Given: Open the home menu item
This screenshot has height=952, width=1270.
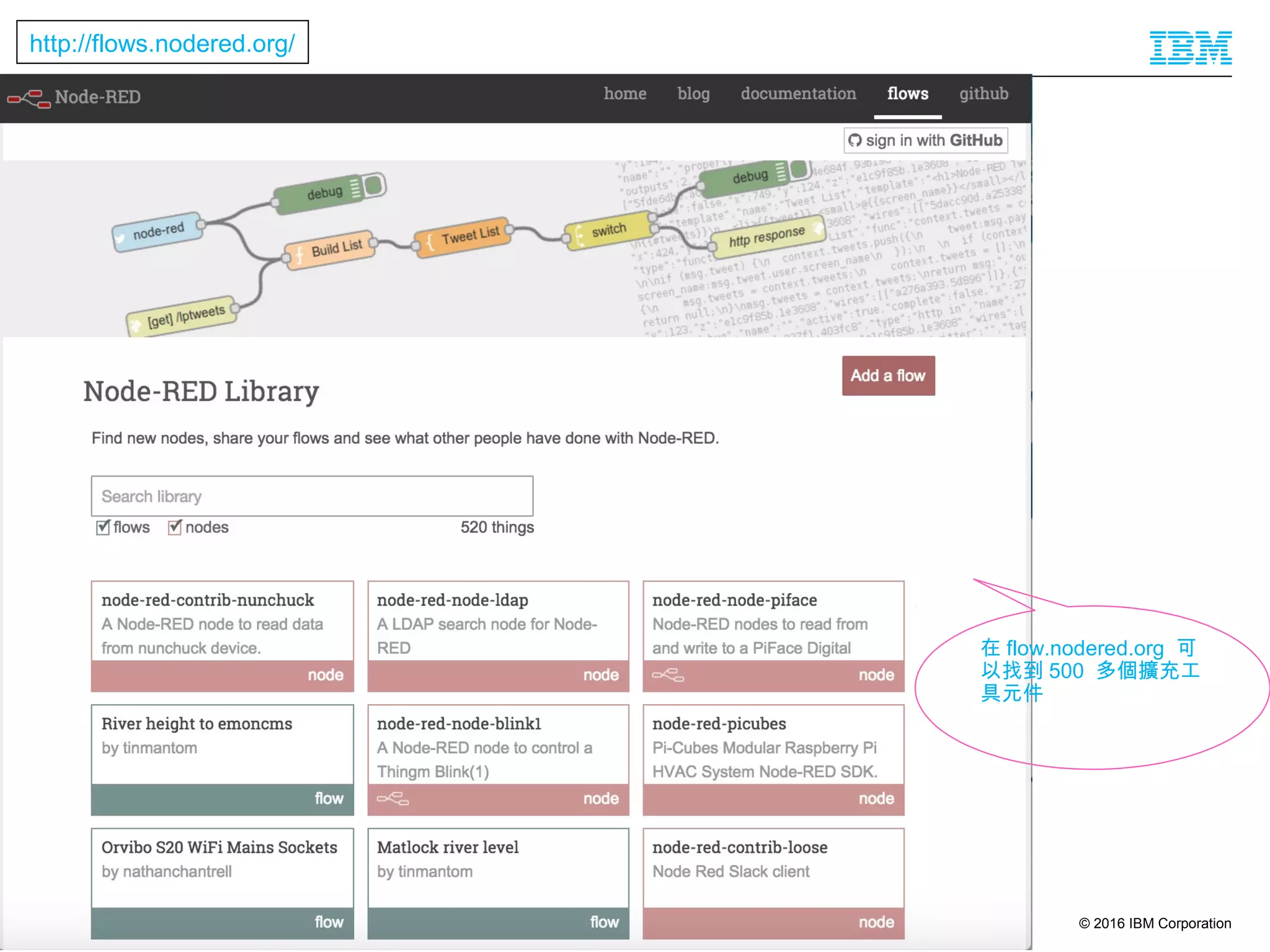Looking at the screenshot, I should click(625, 94).
